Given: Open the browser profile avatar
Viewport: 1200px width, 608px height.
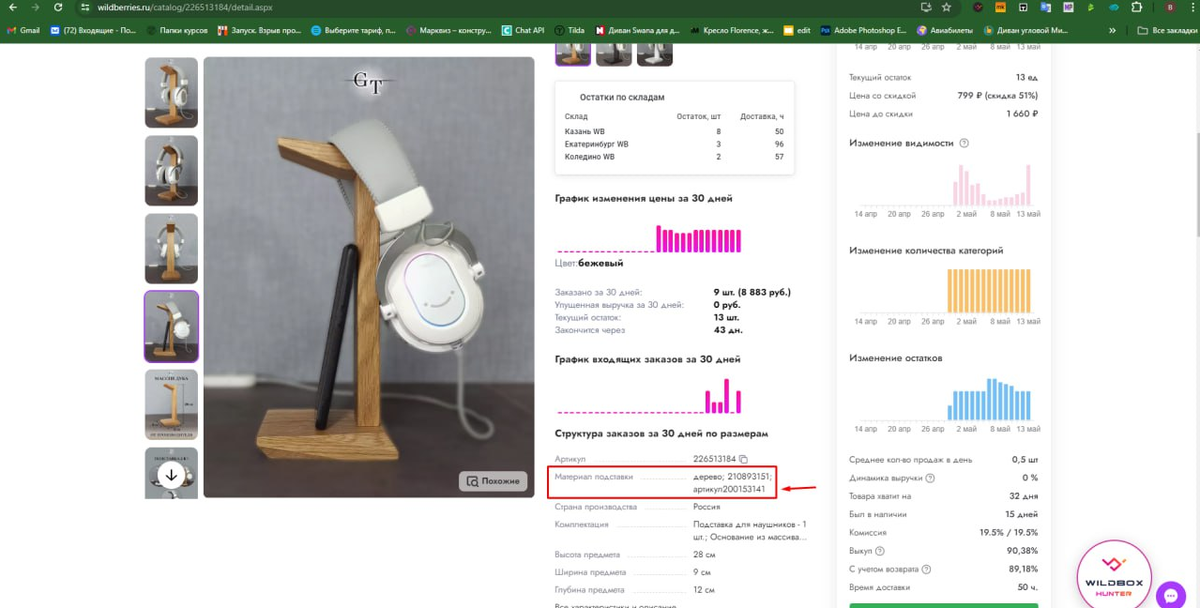Looking at the screenshot, I should pos(1170,7).
